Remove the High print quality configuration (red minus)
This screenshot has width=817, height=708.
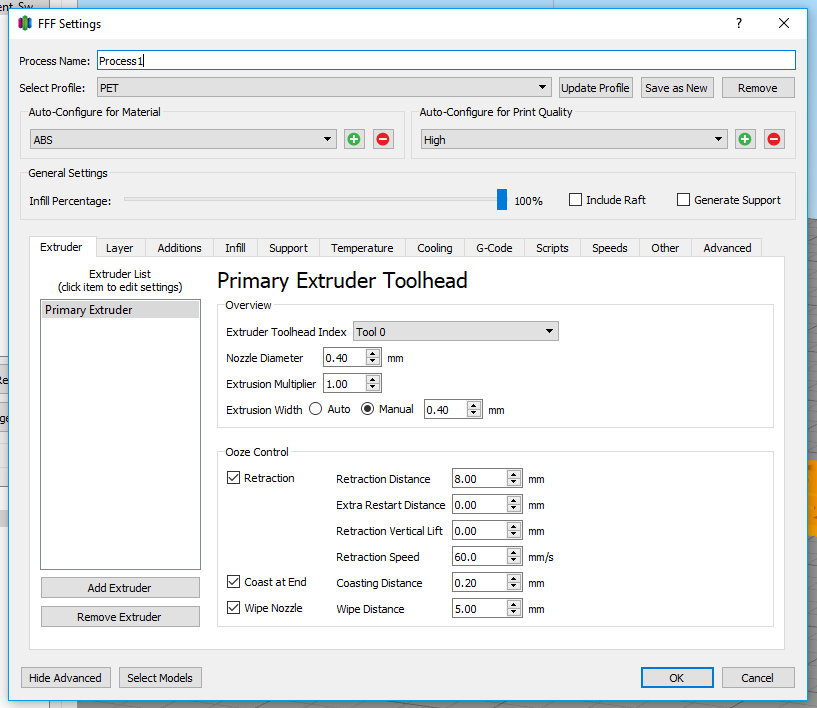pos(774,139)
